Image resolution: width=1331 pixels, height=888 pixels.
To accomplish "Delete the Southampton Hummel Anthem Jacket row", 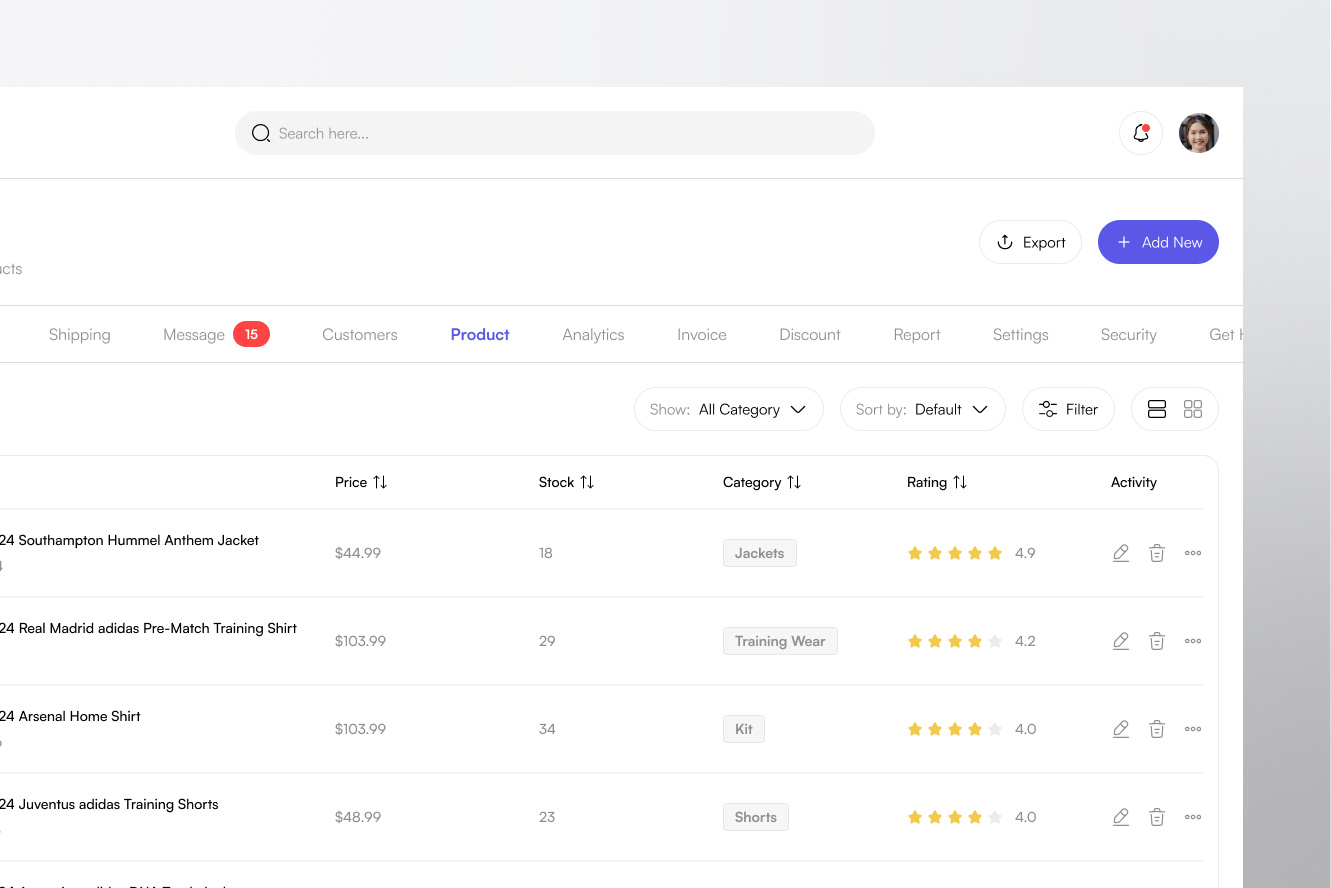I will [1157, 553].
